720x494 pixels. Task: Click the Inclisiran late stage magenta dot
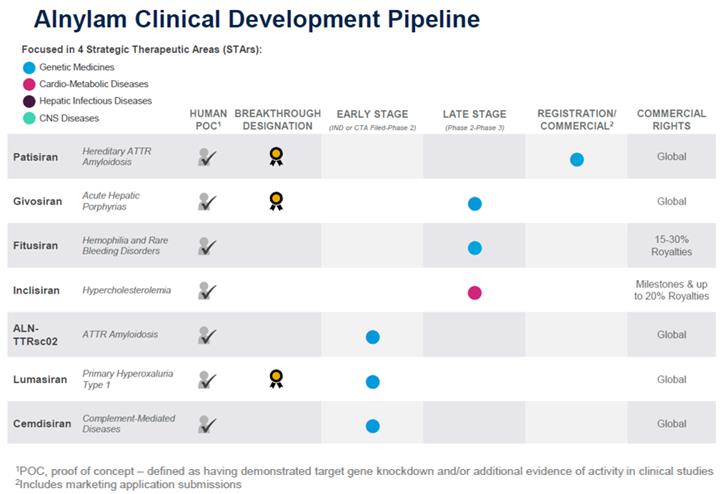[x=475, y=292]
